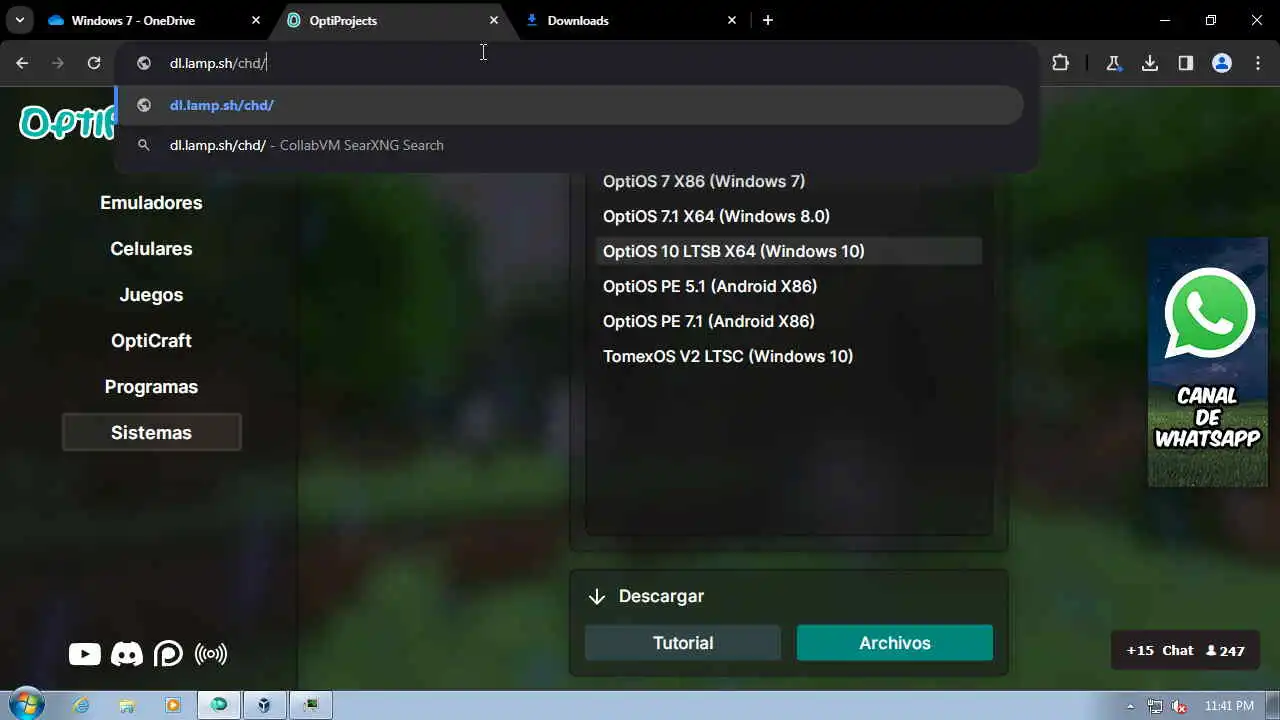Viewport: 1280px width, 720px height.
Task: Open Windows Media Player in taskbar
Action: pyautogui.click(x=173, y=705)
